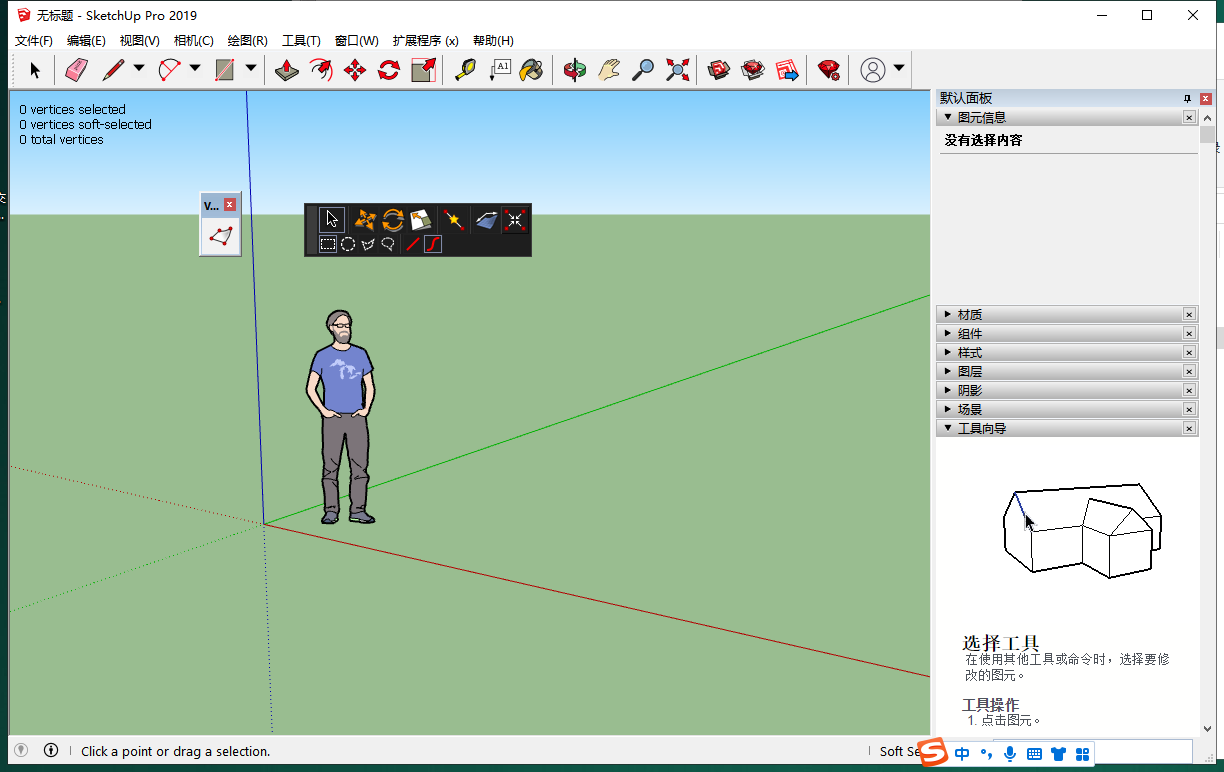This screenshot has width=1224, height=772.
Task: Close the 图元信息 panel section
Action: tap(1189, 117)
